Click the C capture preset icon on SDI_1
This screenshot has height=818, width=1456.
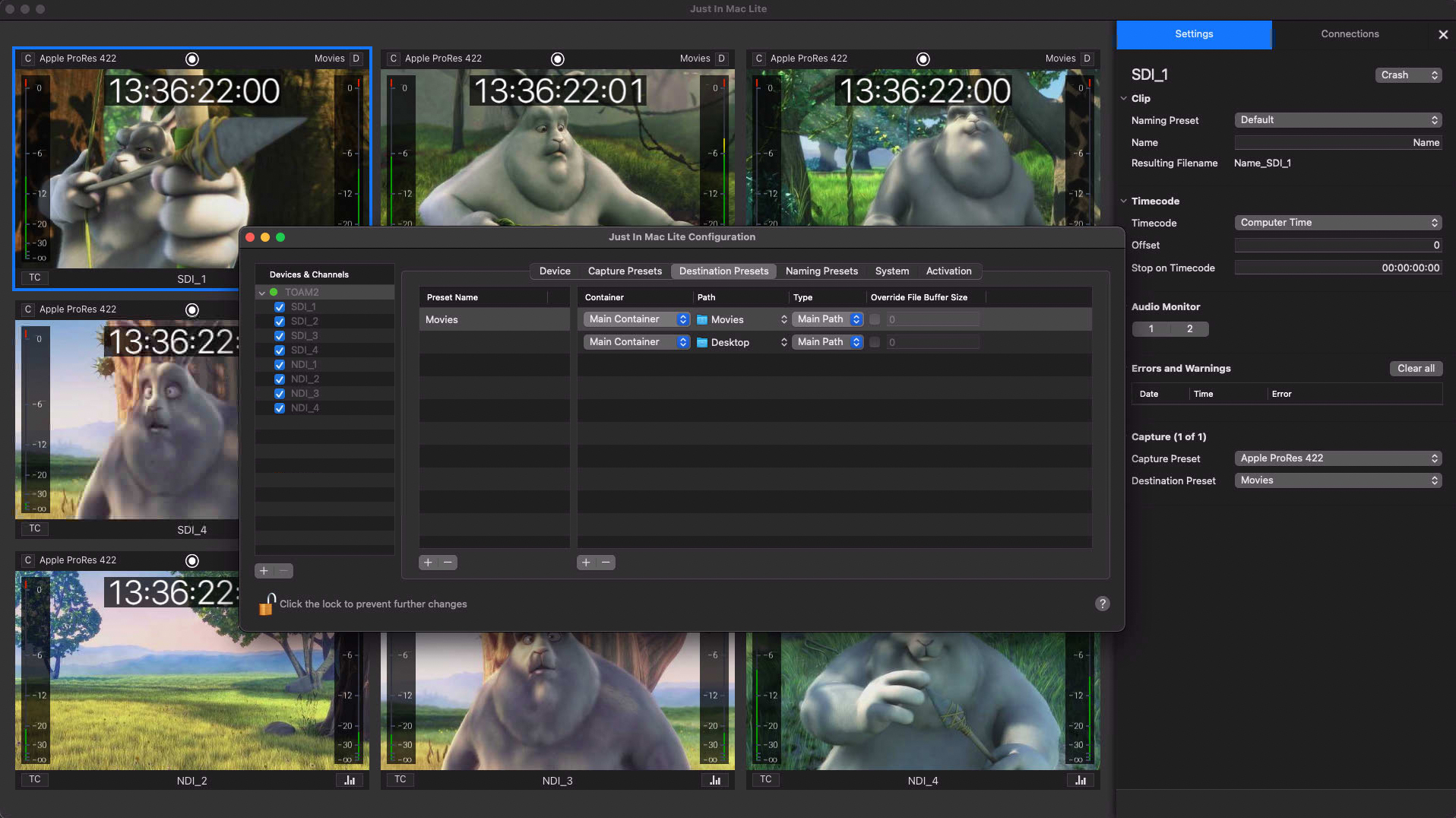click(28, 59)
